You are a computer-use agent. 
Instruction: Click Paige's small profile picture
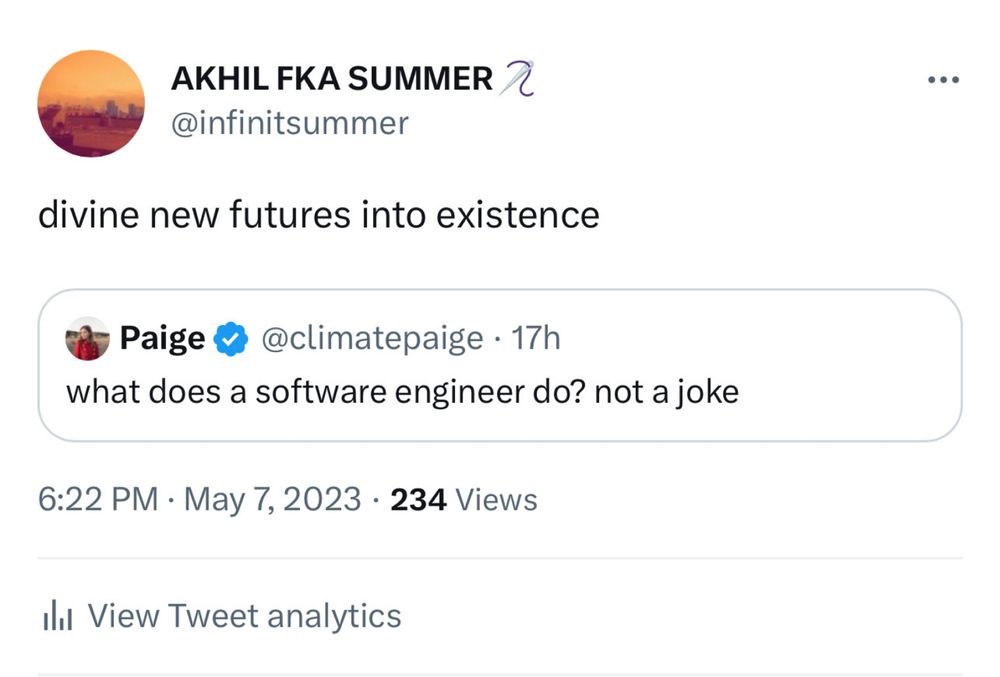88,340
